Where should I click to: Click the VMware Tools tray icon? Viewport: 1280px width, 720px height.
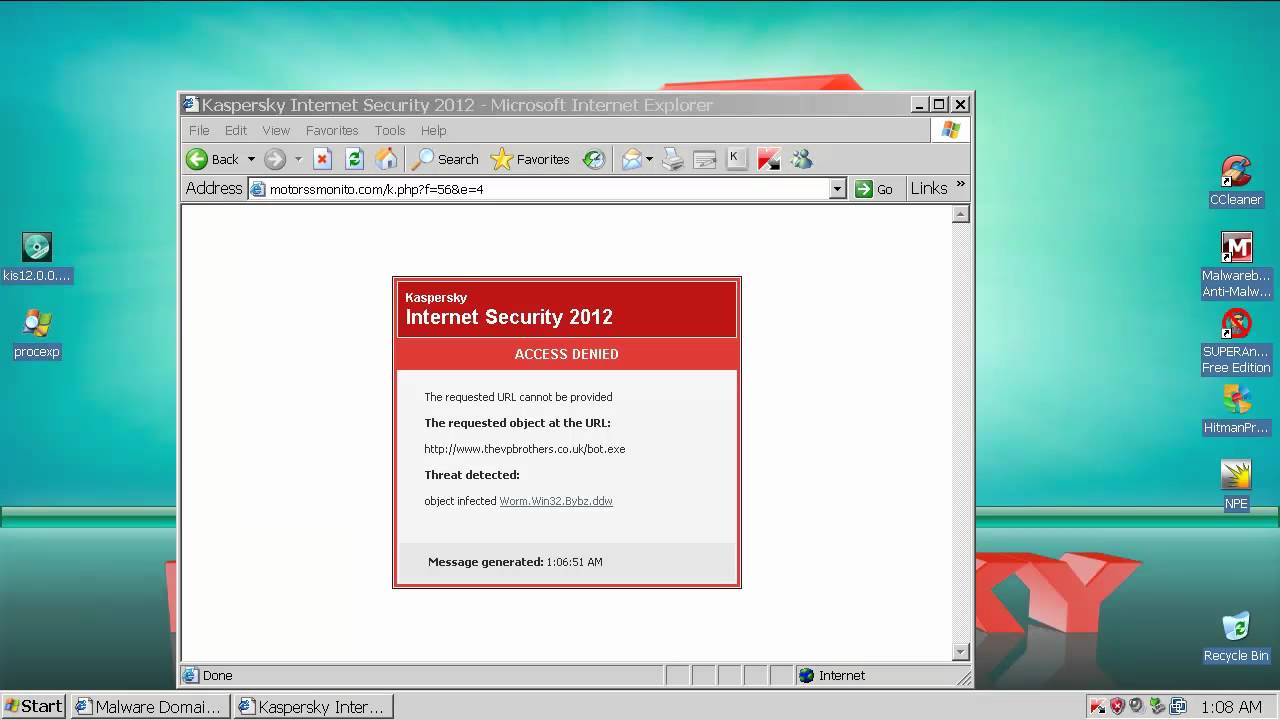pos(1178,706)
